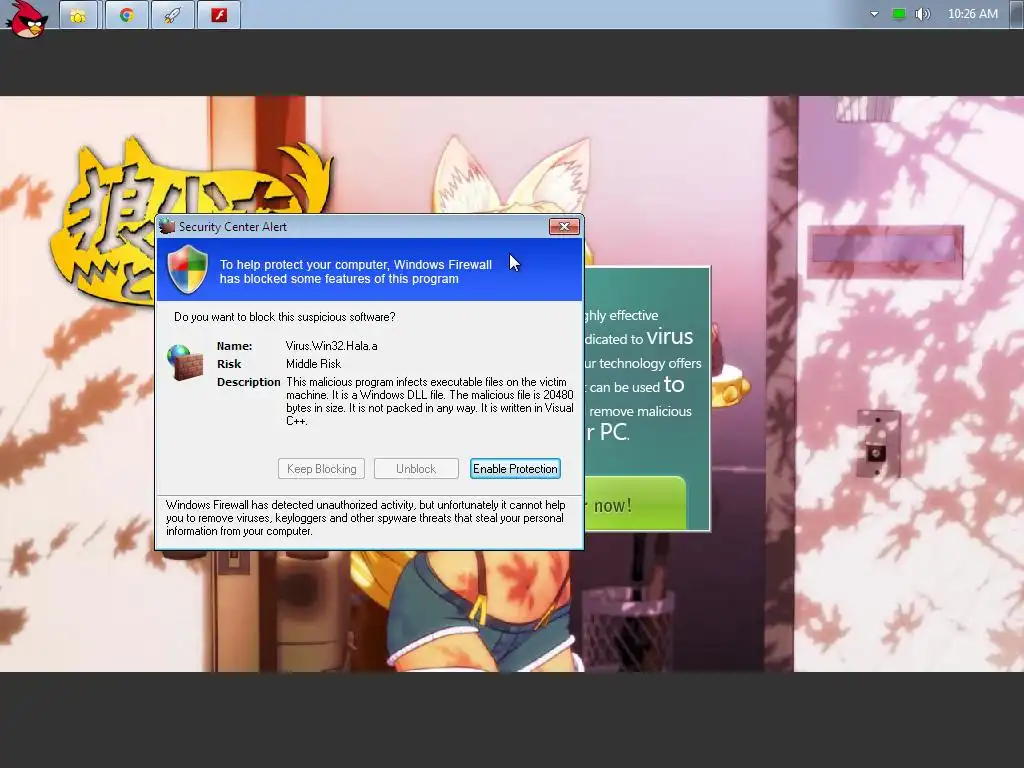Click the word 'virus' in teal ad

click(x=669, y=336)
